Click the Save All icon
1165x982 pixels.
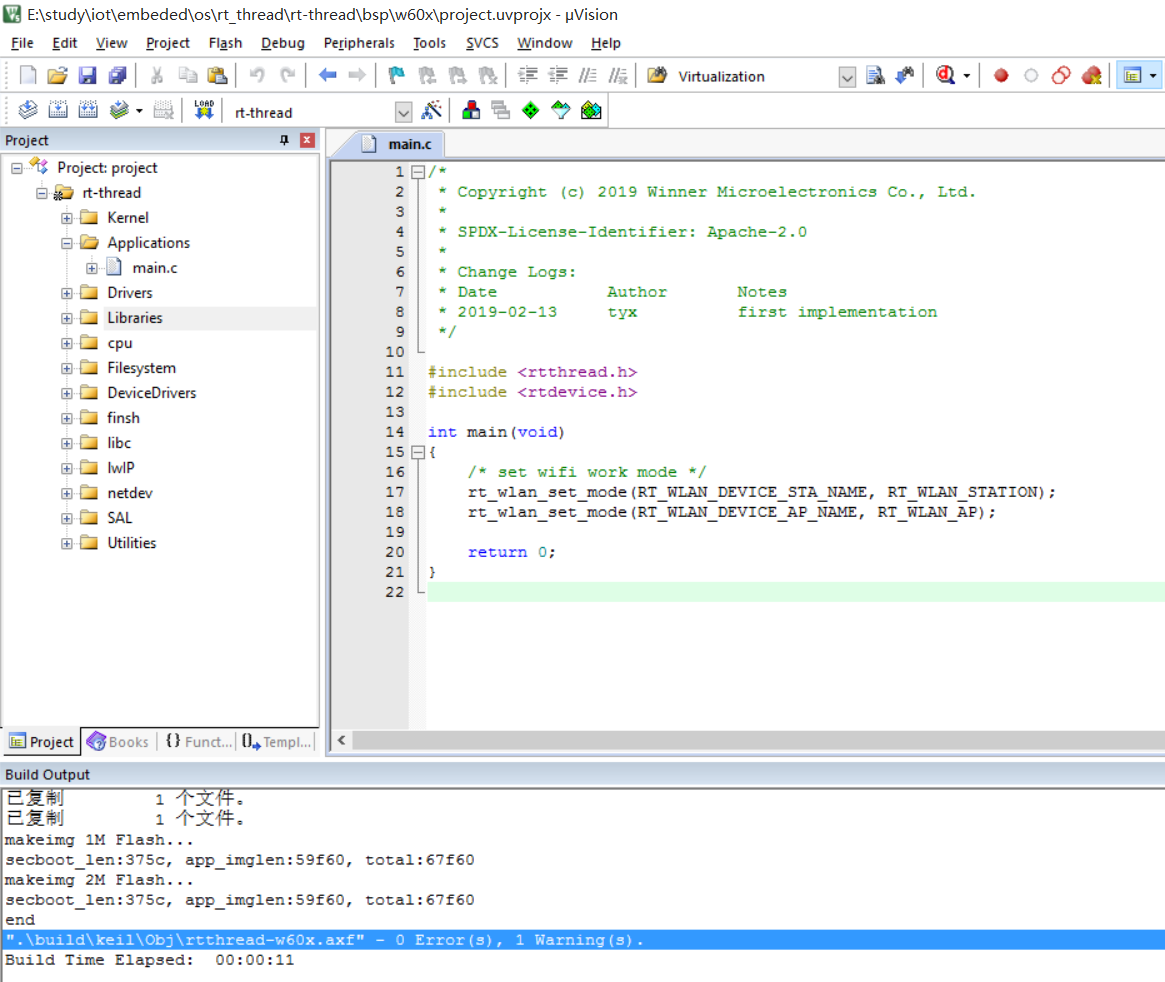(117, 75)
